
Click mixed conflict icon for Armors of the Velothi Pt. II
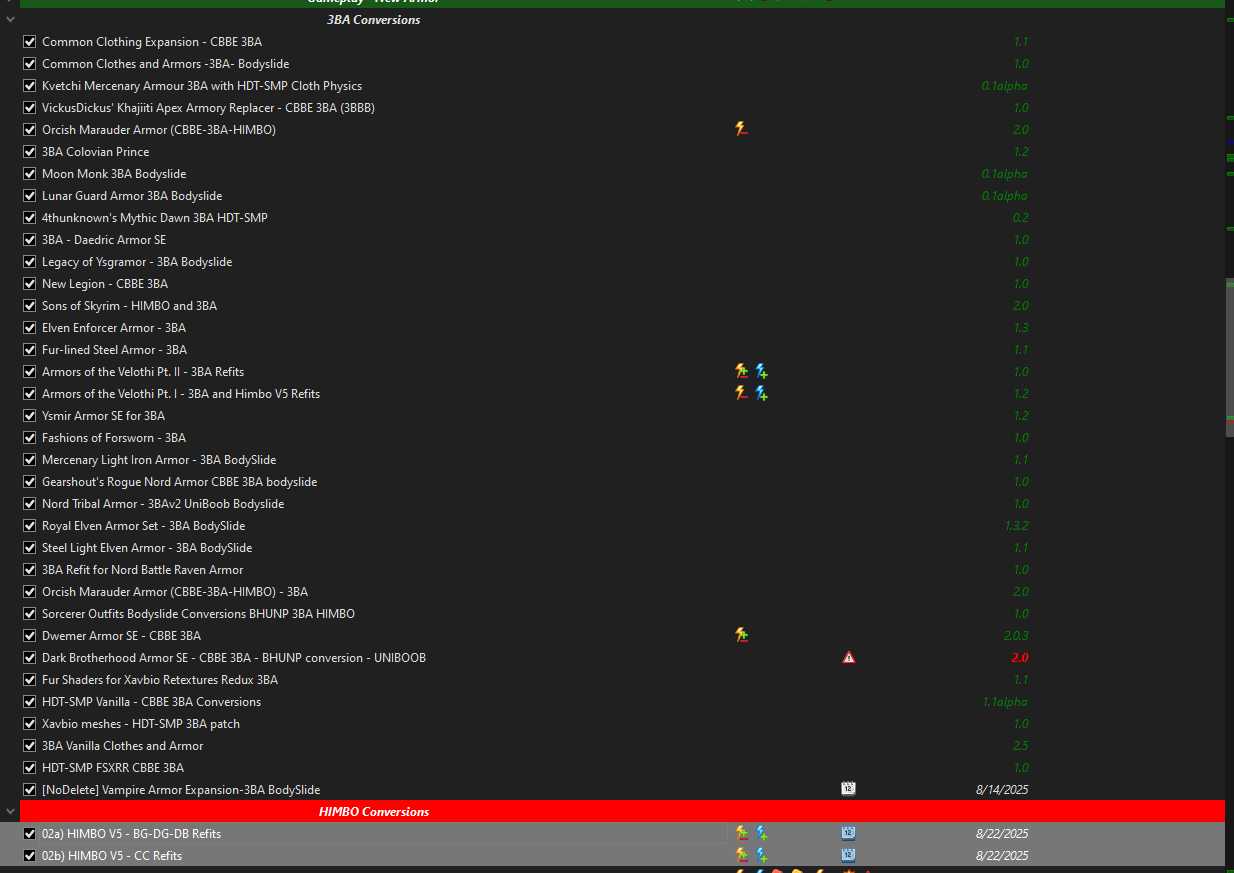(741, 371)
